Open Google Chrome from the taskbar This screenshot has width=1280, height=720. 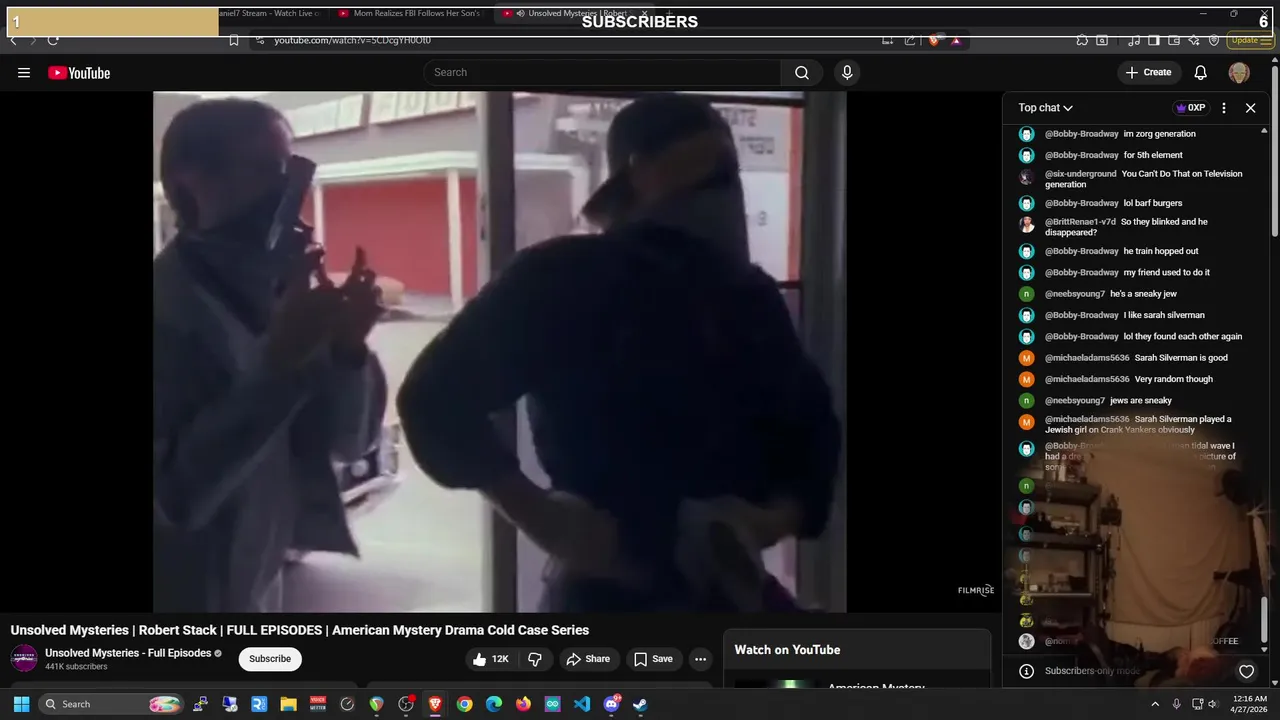coord(464,704)
